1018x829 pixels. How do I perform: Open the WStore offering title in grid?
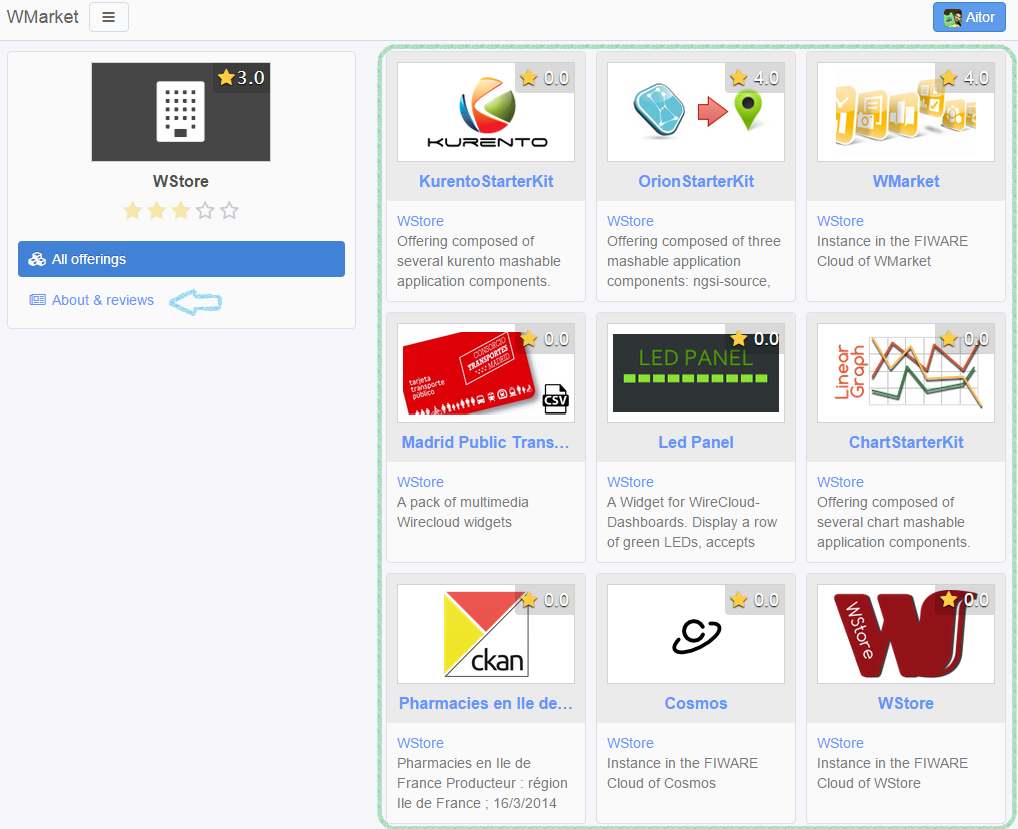point(906,703)
